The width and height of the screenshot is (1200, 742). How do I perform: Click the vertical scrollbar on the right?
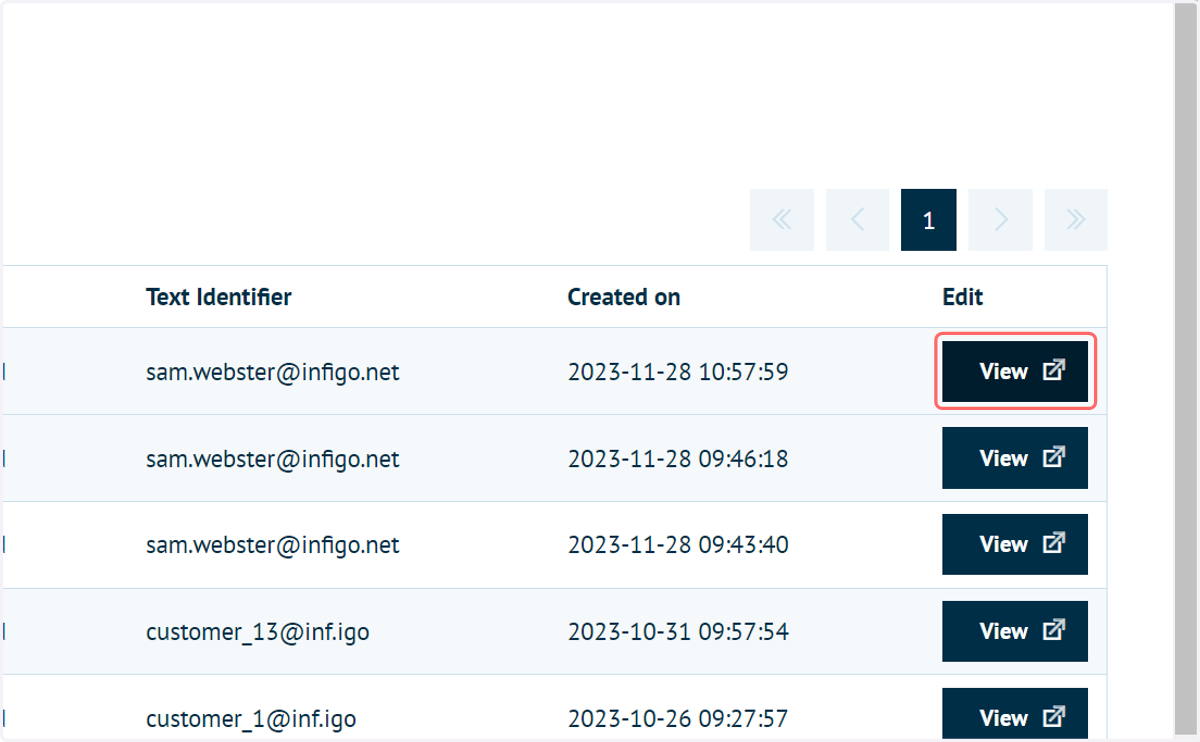click(x=1184, y=370)
